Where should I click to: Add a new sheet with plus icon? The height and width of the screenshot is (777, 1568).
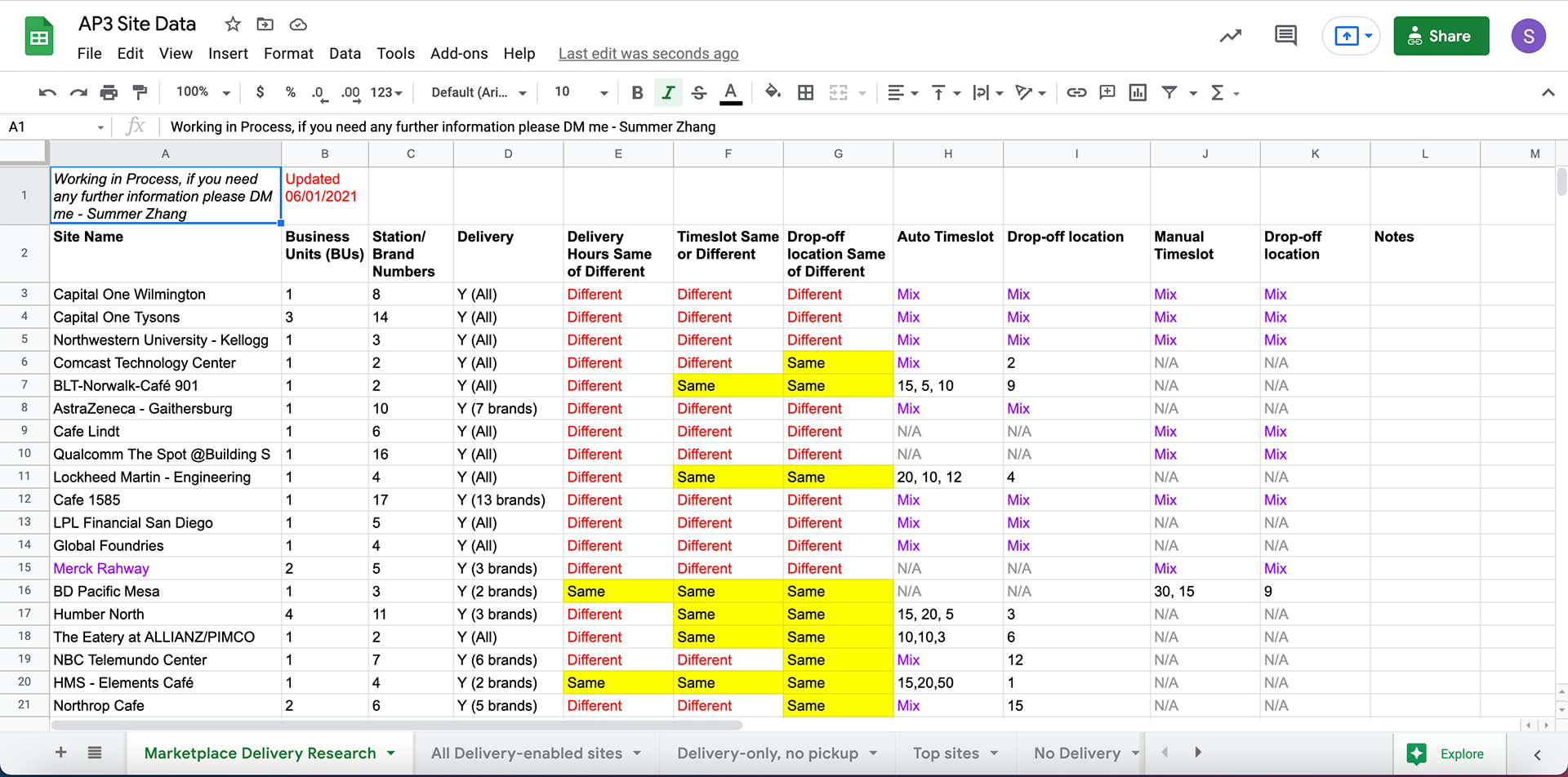point(61,752)
